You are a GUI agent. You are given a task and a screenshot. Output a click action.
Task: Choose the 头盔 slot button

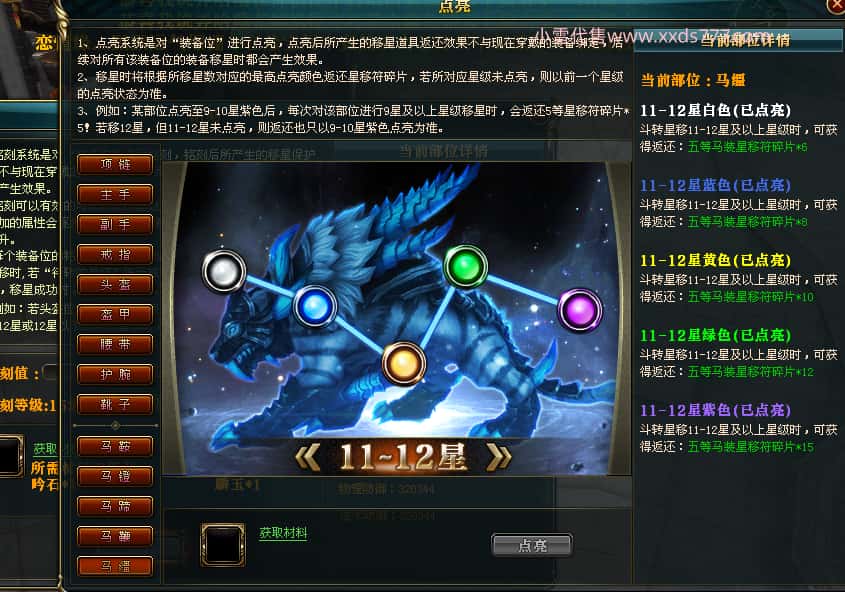point(115,284)
